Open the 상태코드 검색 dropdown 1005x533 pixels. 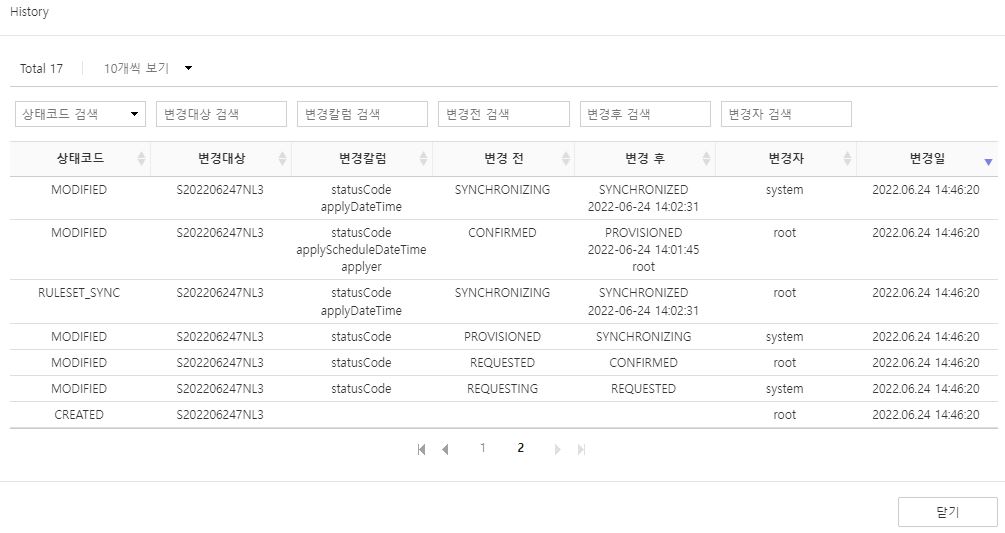pos(81,114)
